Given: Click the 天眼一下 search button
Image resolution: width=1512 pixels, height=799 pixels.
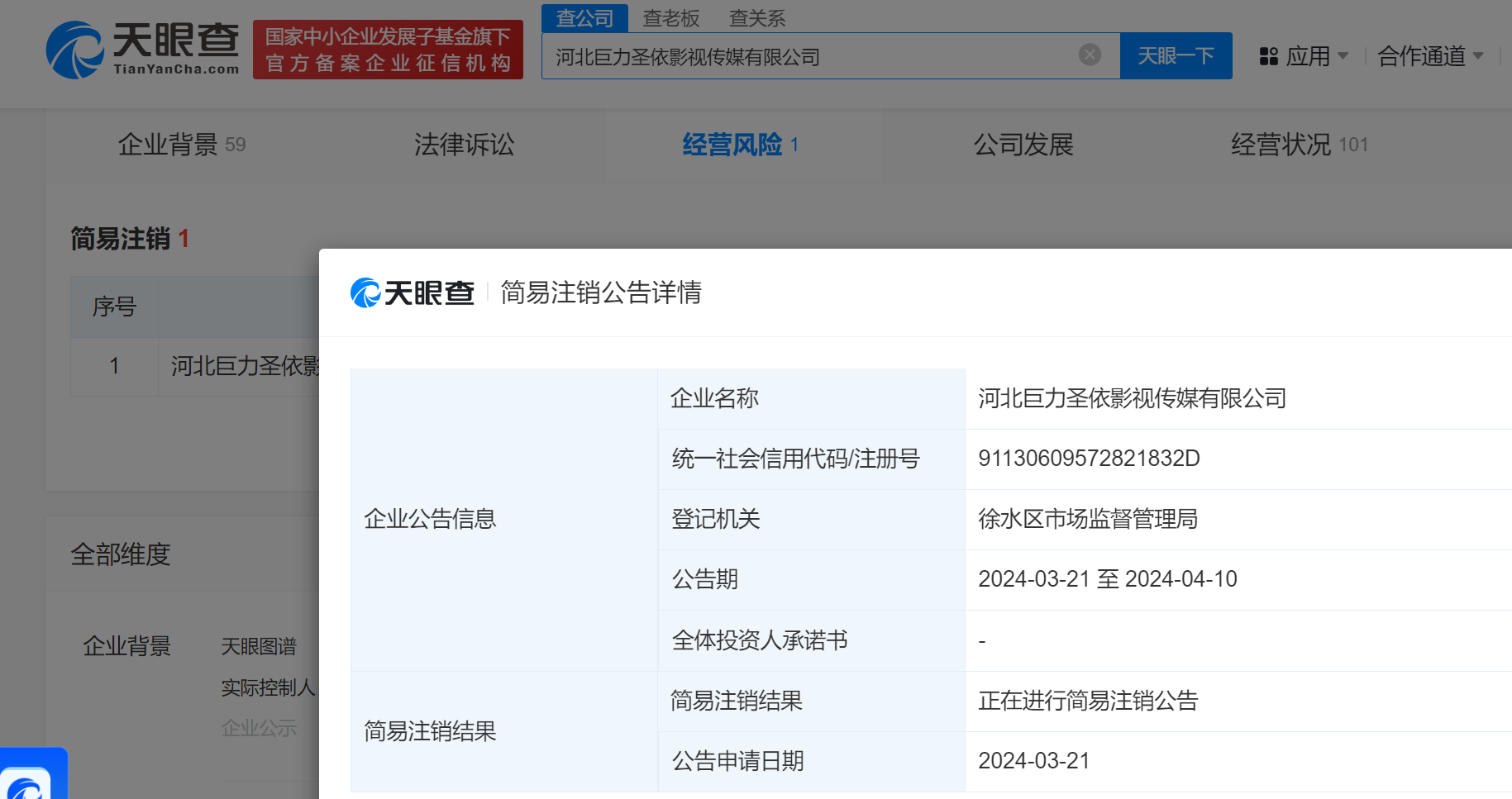Looking at the screenshot, I should pyautogui.click(x=1175, y=56).
